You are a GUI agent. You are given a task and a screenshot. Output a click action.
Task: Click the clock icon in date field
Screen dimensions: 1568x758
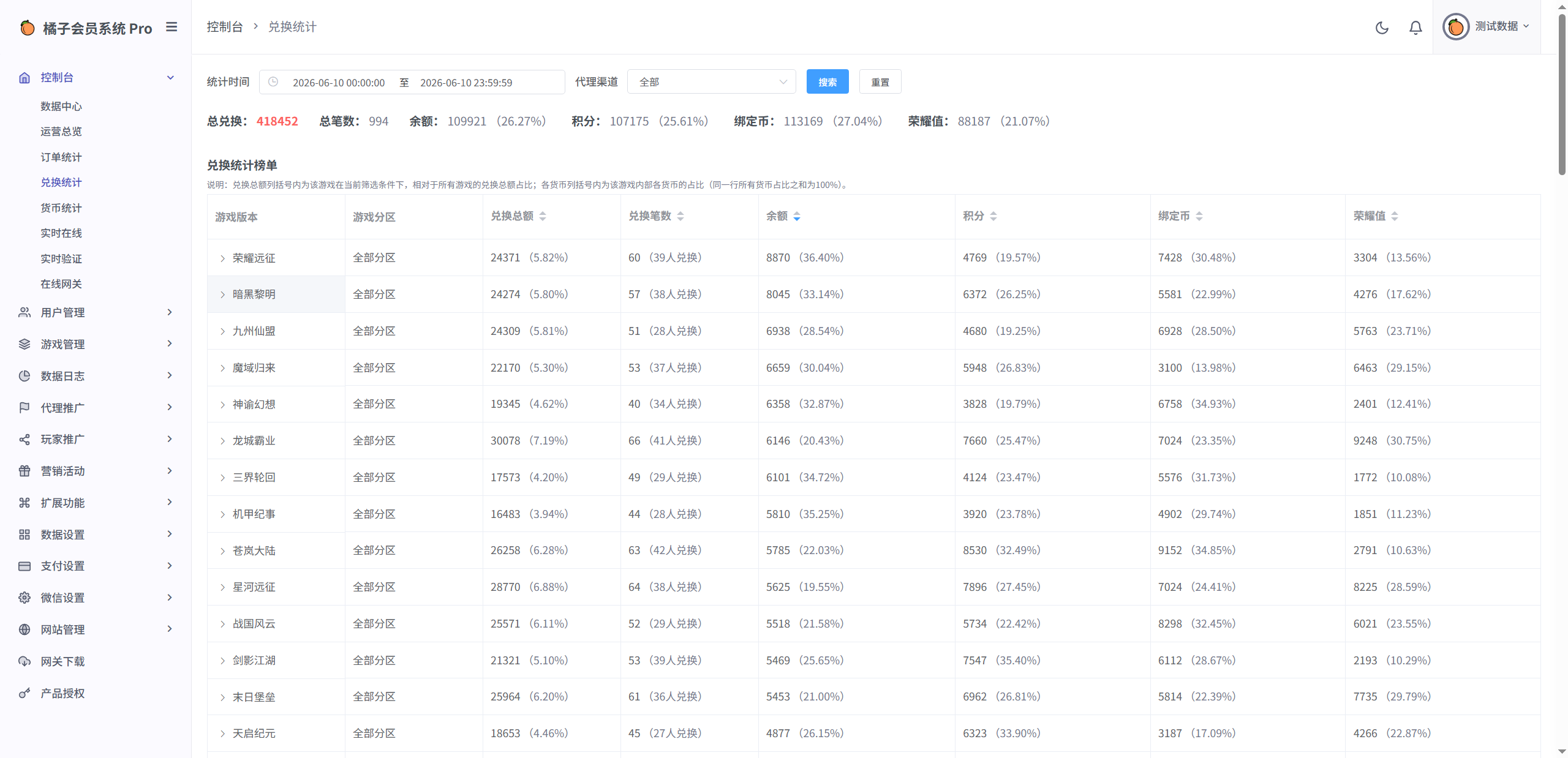(273, 81)
